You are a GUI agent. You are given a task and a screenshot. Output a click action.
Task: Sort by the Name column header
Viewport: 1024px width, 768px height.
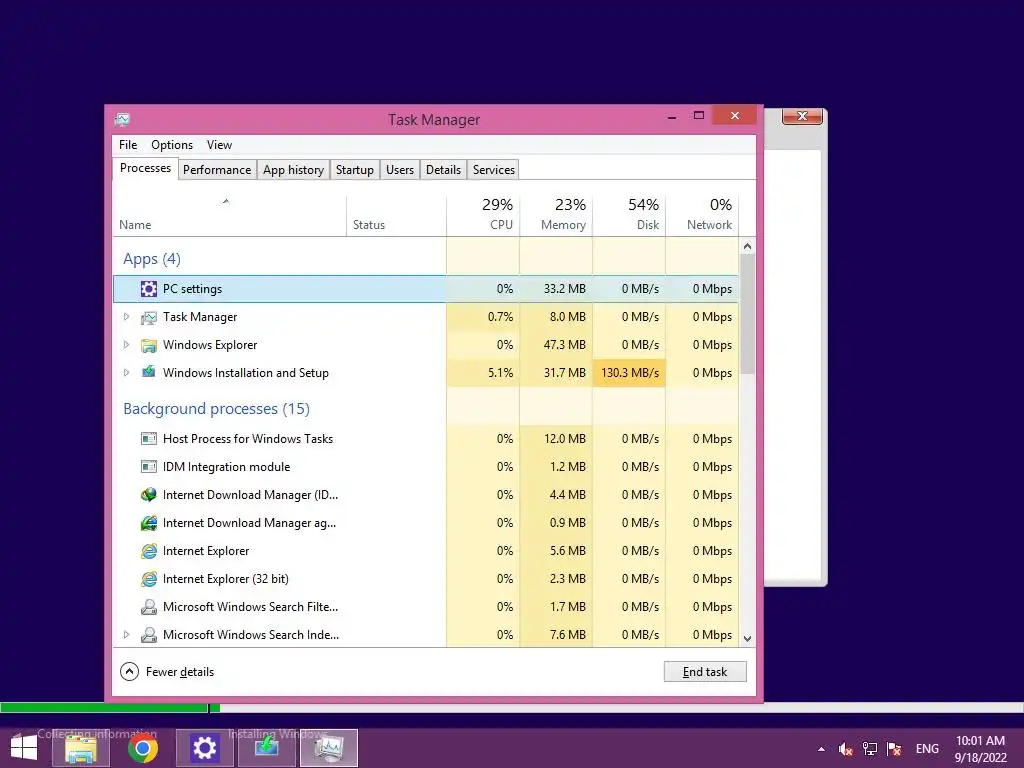click(x=229, y=216)
